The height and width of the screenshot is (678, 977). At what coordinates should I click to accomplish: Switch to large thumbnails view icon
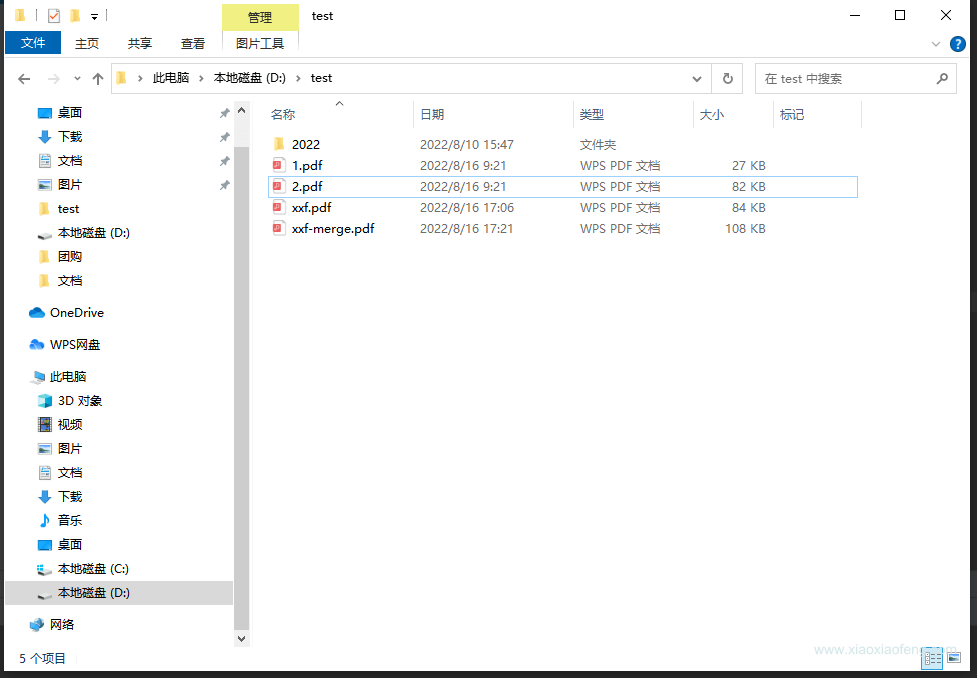tap(954, 657)
